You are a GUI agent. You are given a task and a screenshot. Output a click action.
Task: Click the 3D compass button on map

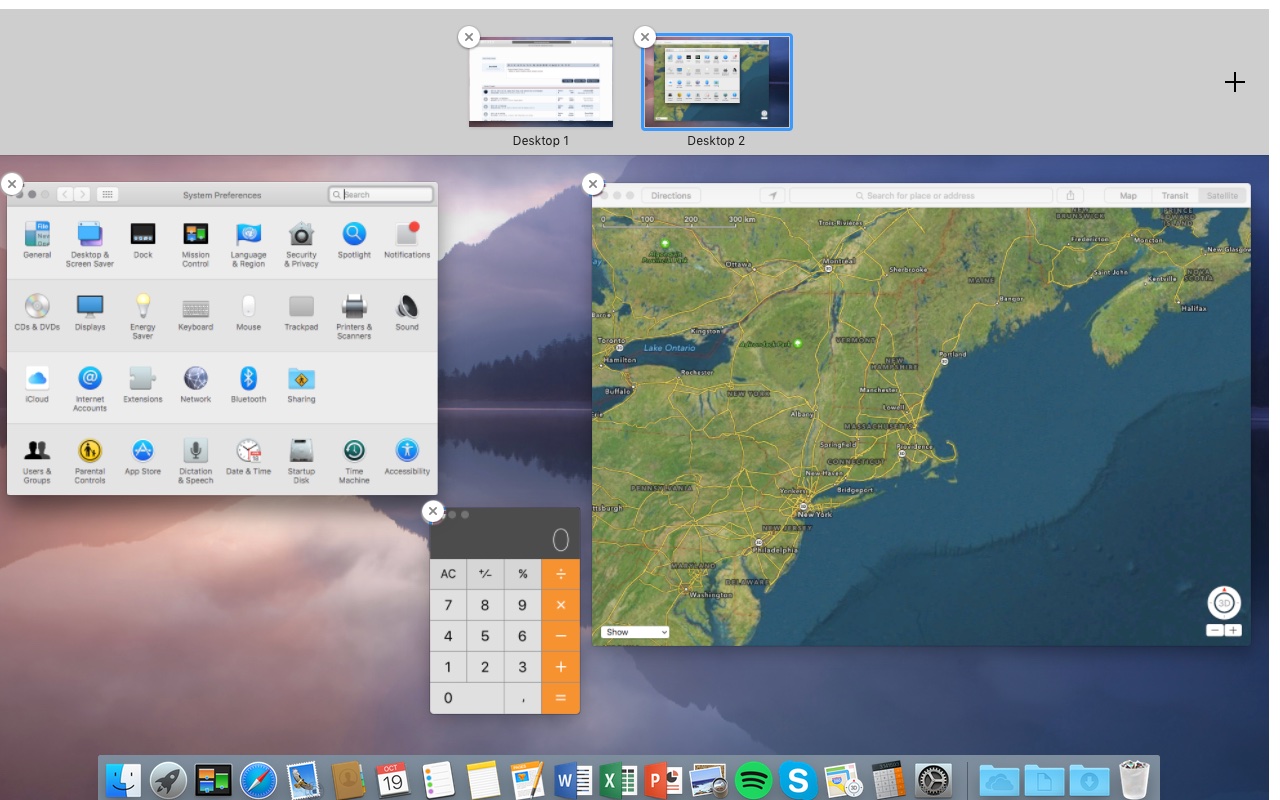pos(1224,603)
